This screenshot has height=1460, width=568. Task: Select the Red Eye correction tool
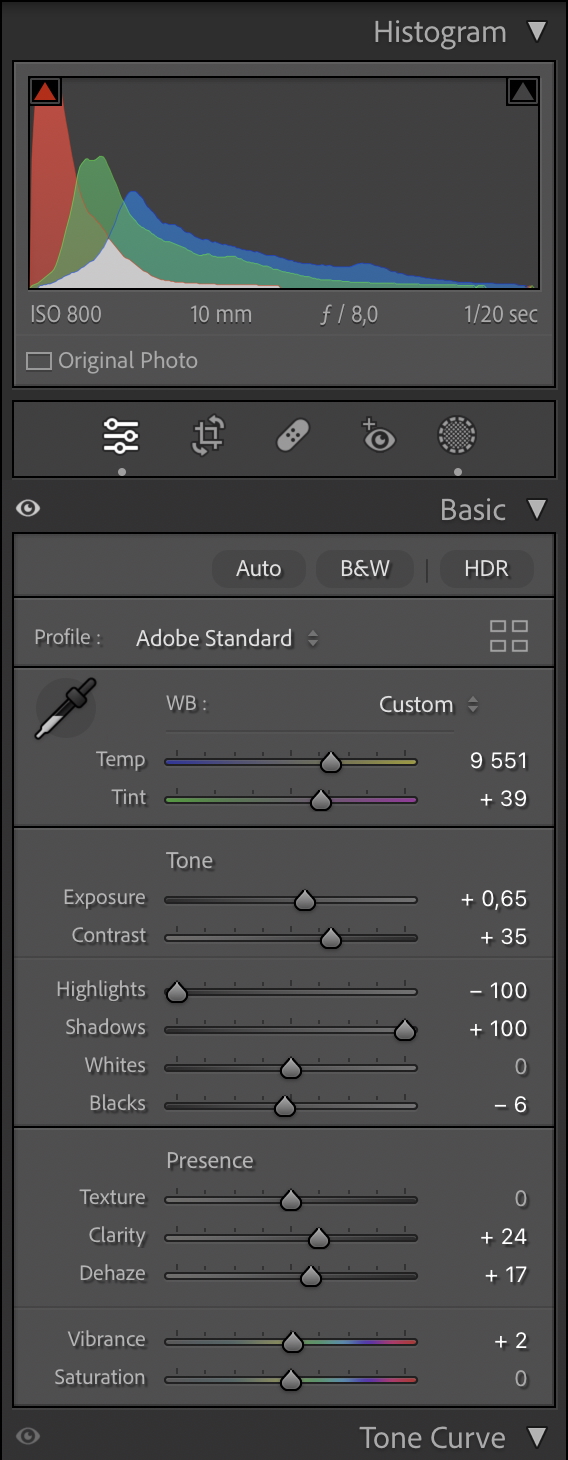[x=378, y=436]
